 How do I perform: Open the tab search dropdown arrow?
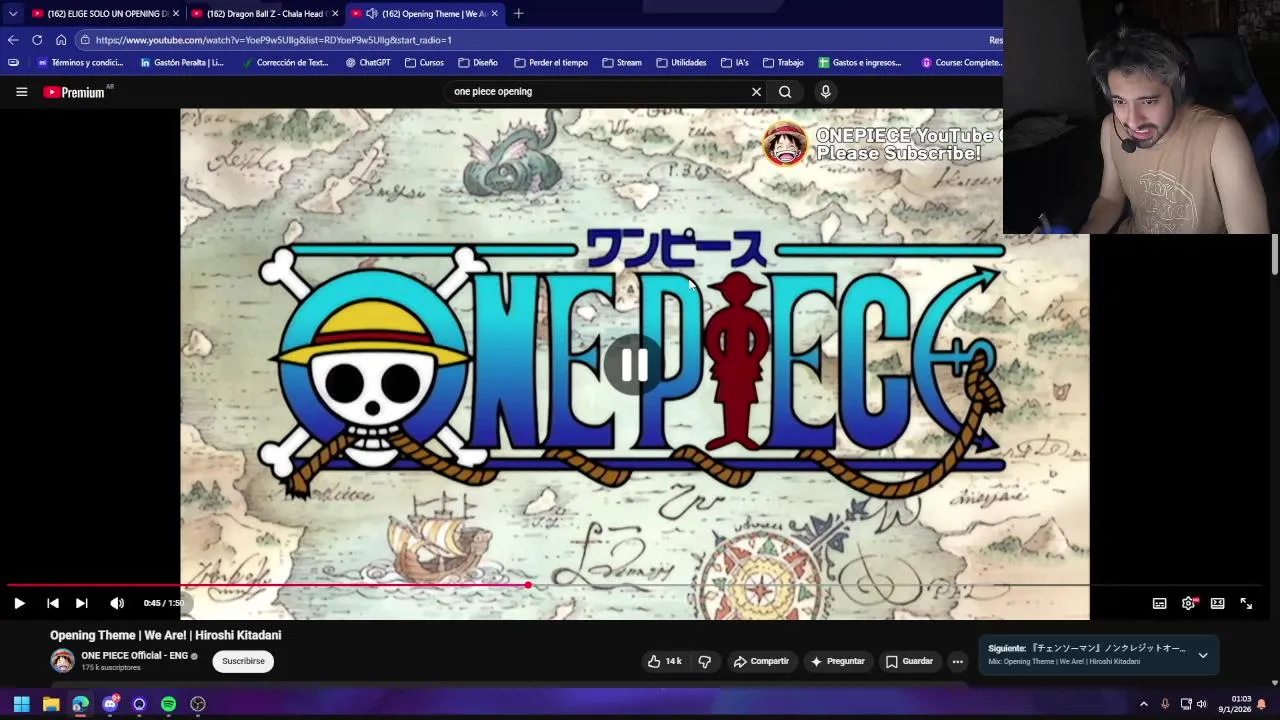pos(12,14)
